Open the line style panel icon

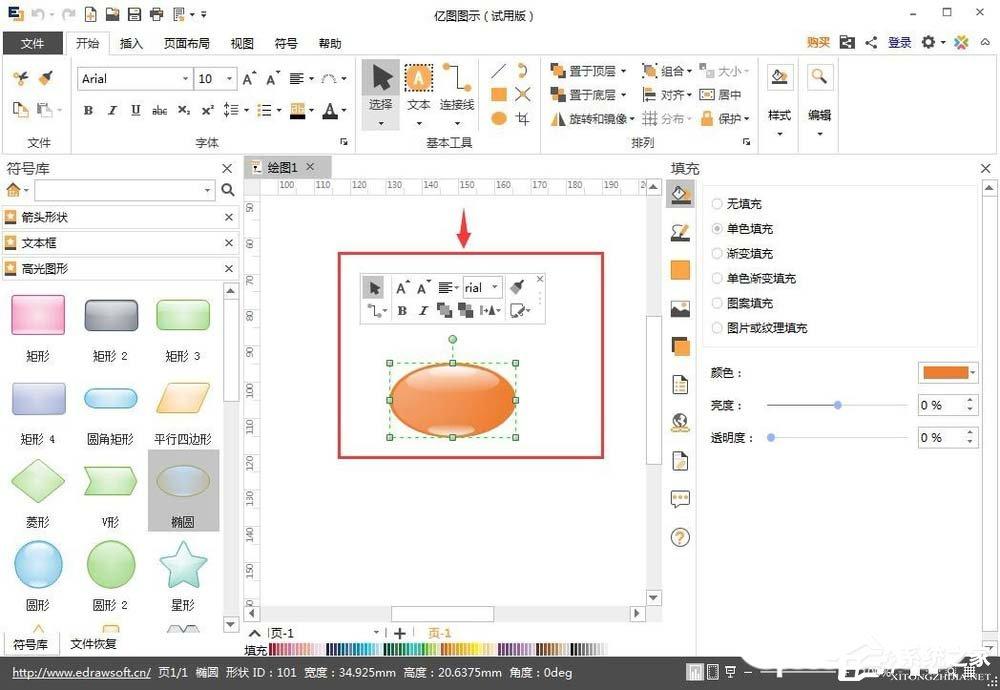click(x=680, y=232)
